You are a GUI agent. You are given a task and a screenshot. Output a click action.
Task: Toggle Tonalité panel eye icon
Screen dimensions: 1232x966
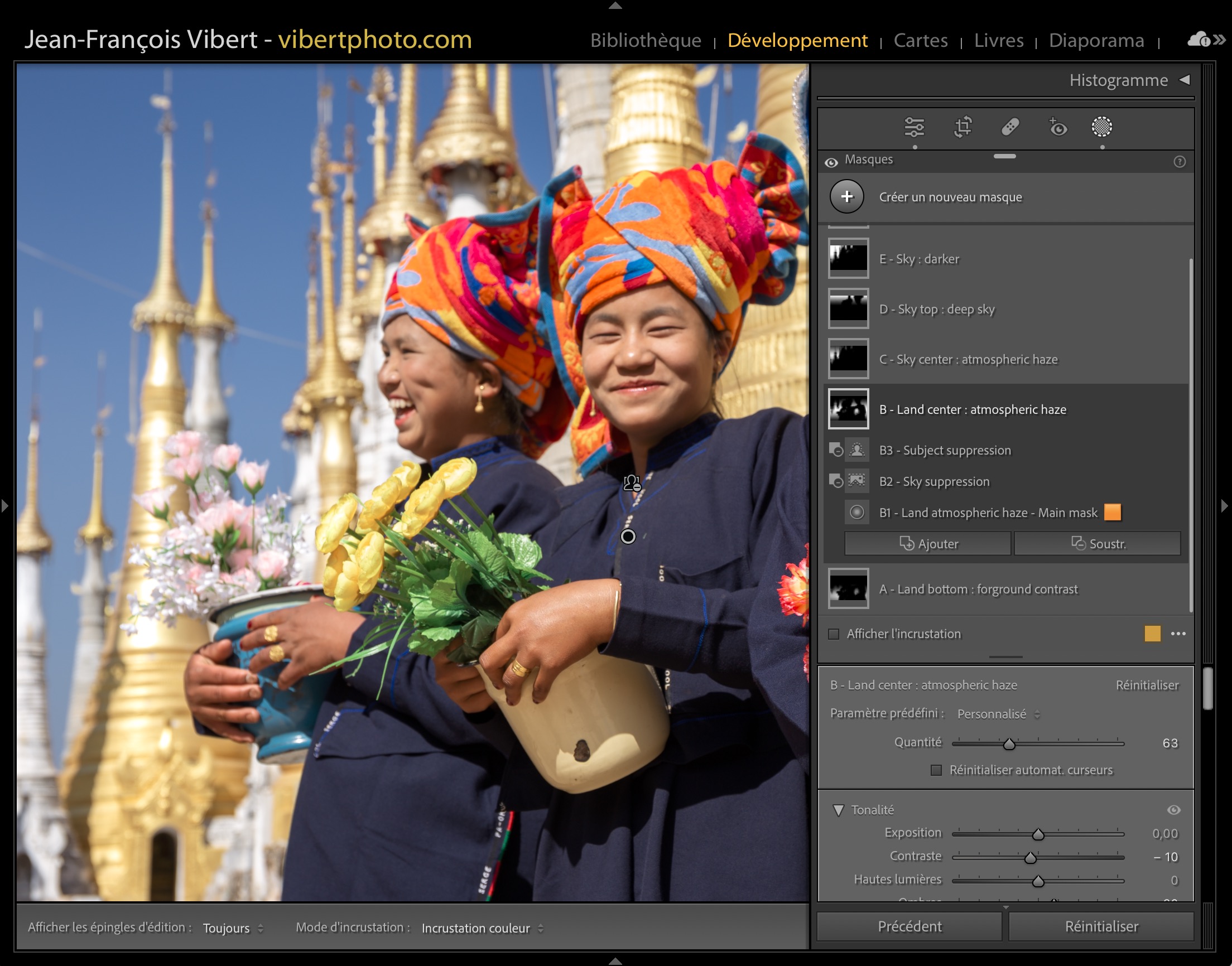(1174, 810)
